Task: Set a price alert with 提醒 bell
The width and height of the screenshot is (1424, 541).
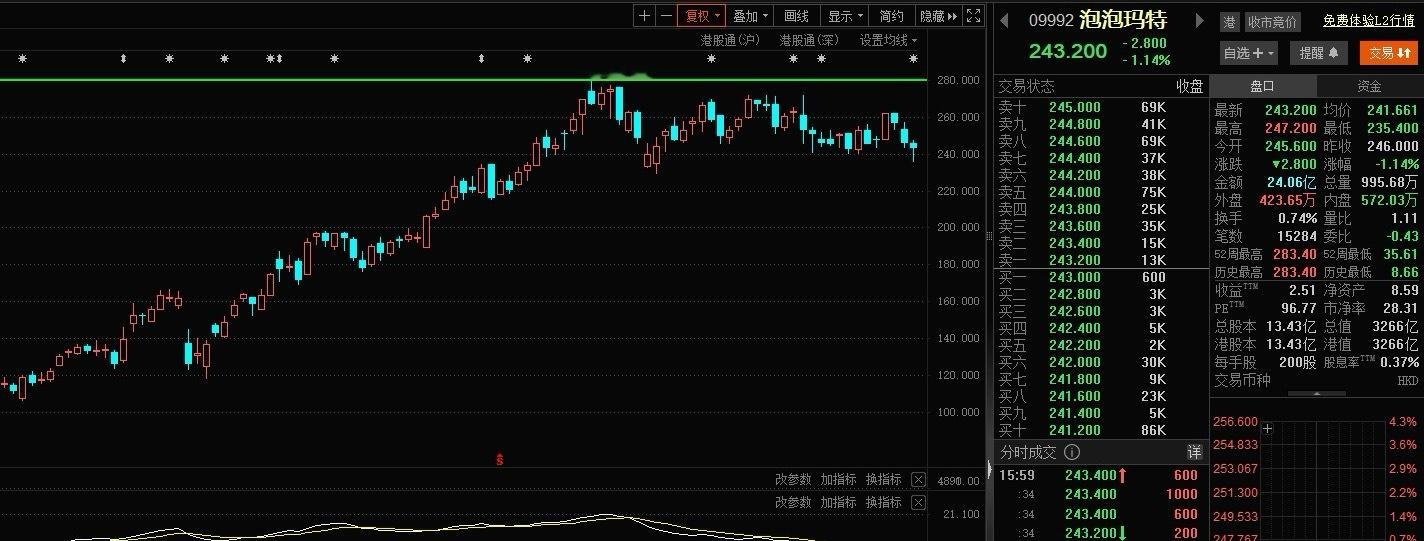Action: [1317, 53]
